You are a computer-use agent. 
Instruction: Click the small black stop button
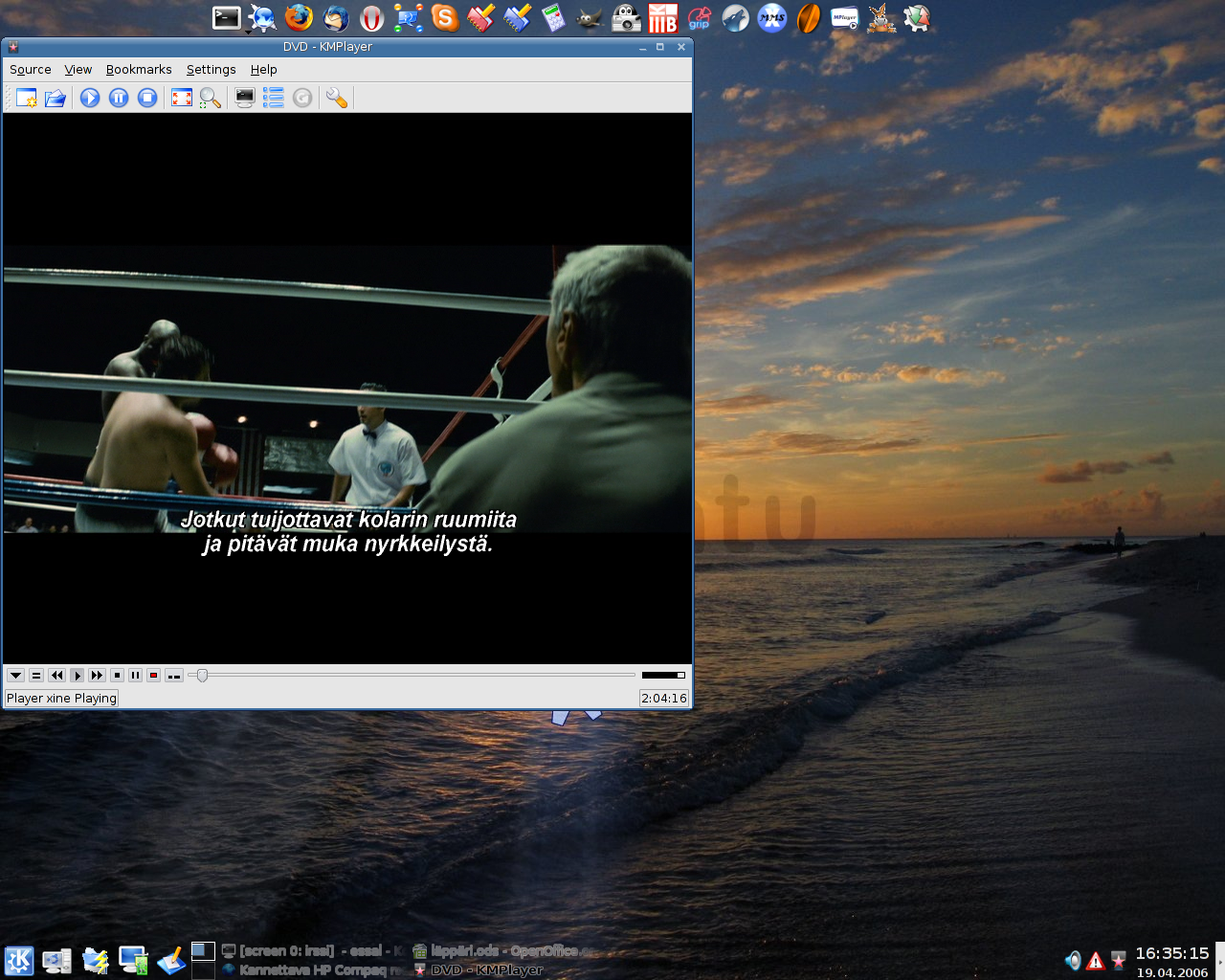coord(117,676)
